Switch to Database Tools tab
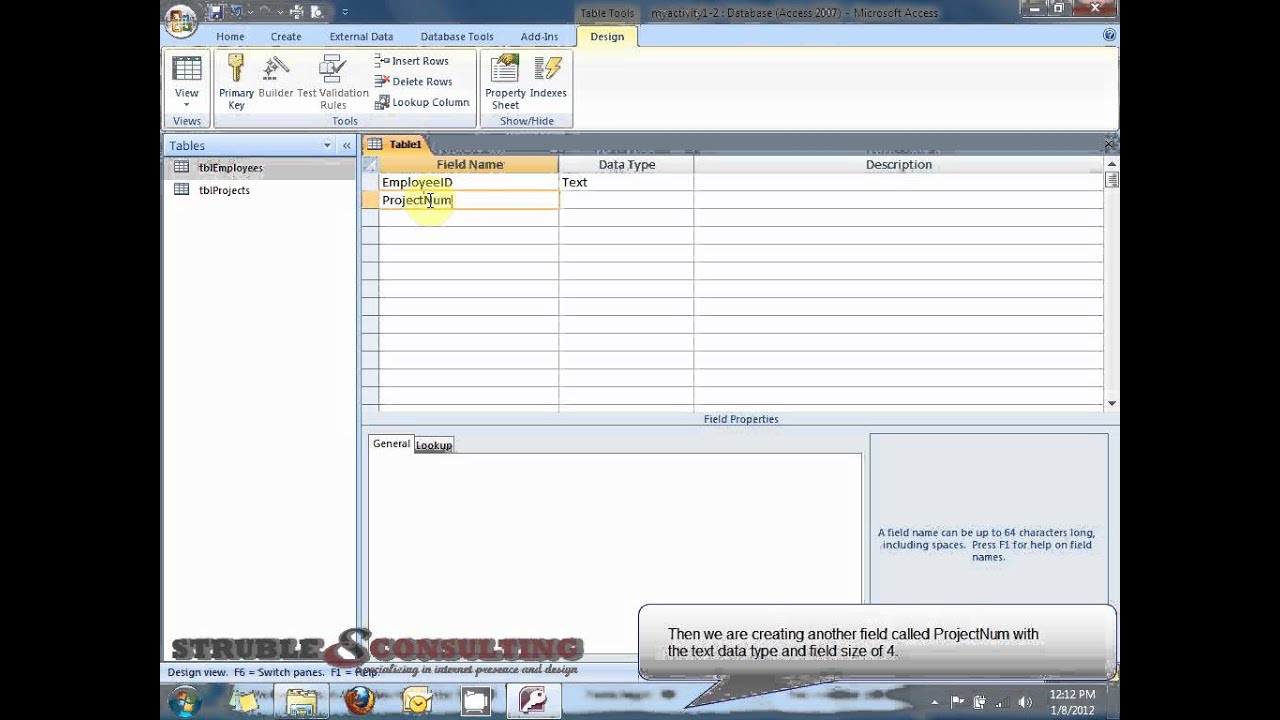 click(457, 37)
